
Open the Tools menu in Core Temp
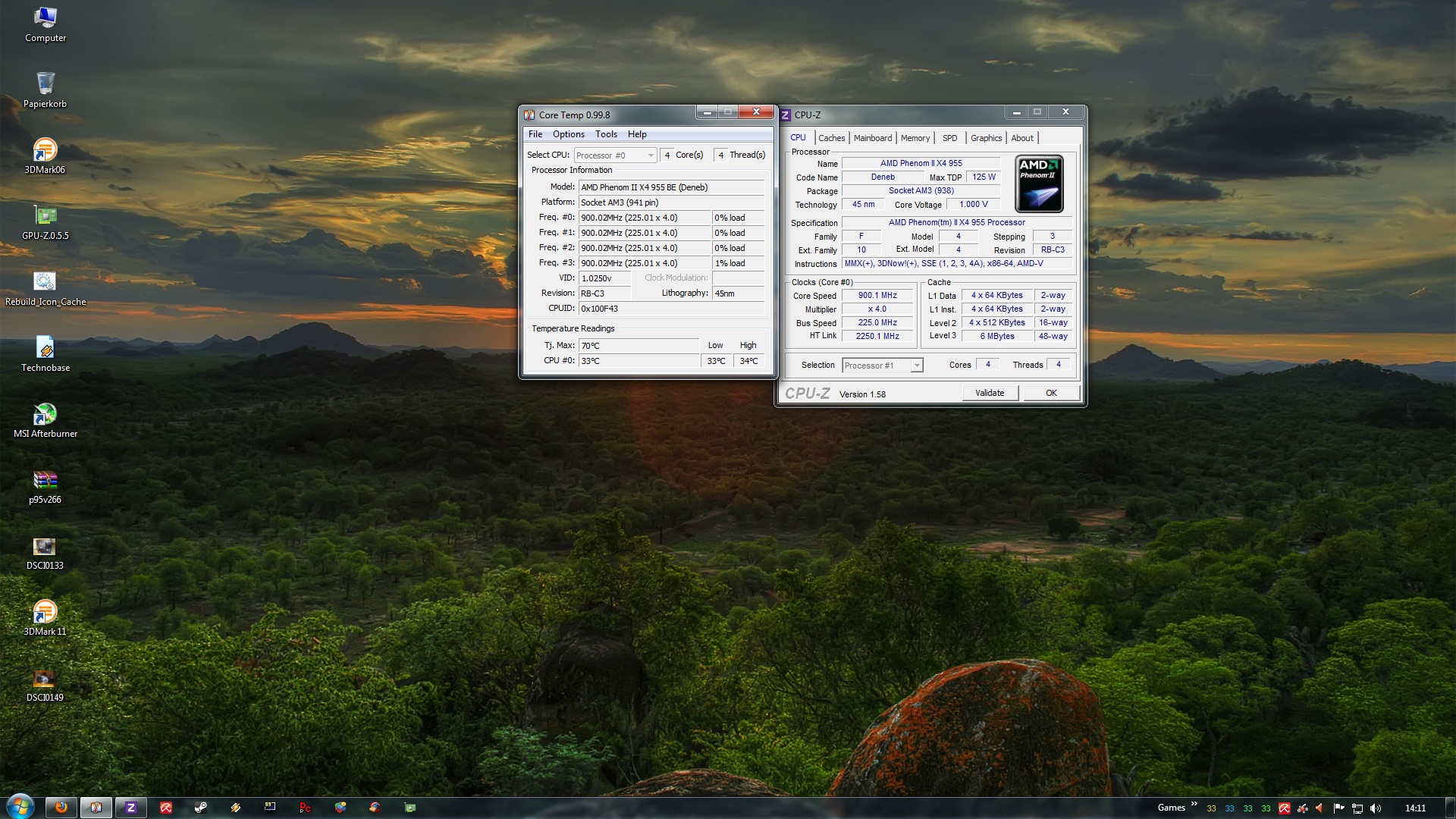606,134
